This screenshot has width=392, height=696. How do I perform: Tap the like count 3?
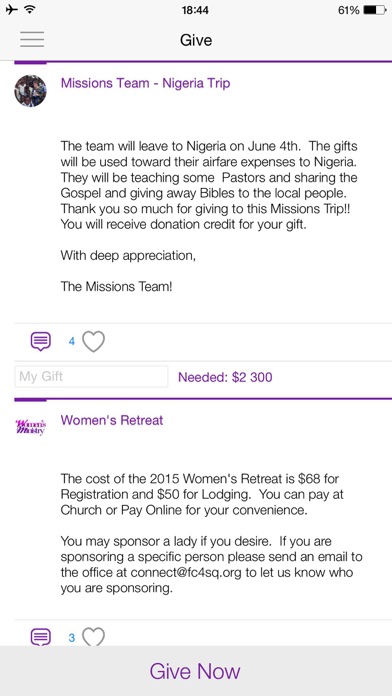71,638
